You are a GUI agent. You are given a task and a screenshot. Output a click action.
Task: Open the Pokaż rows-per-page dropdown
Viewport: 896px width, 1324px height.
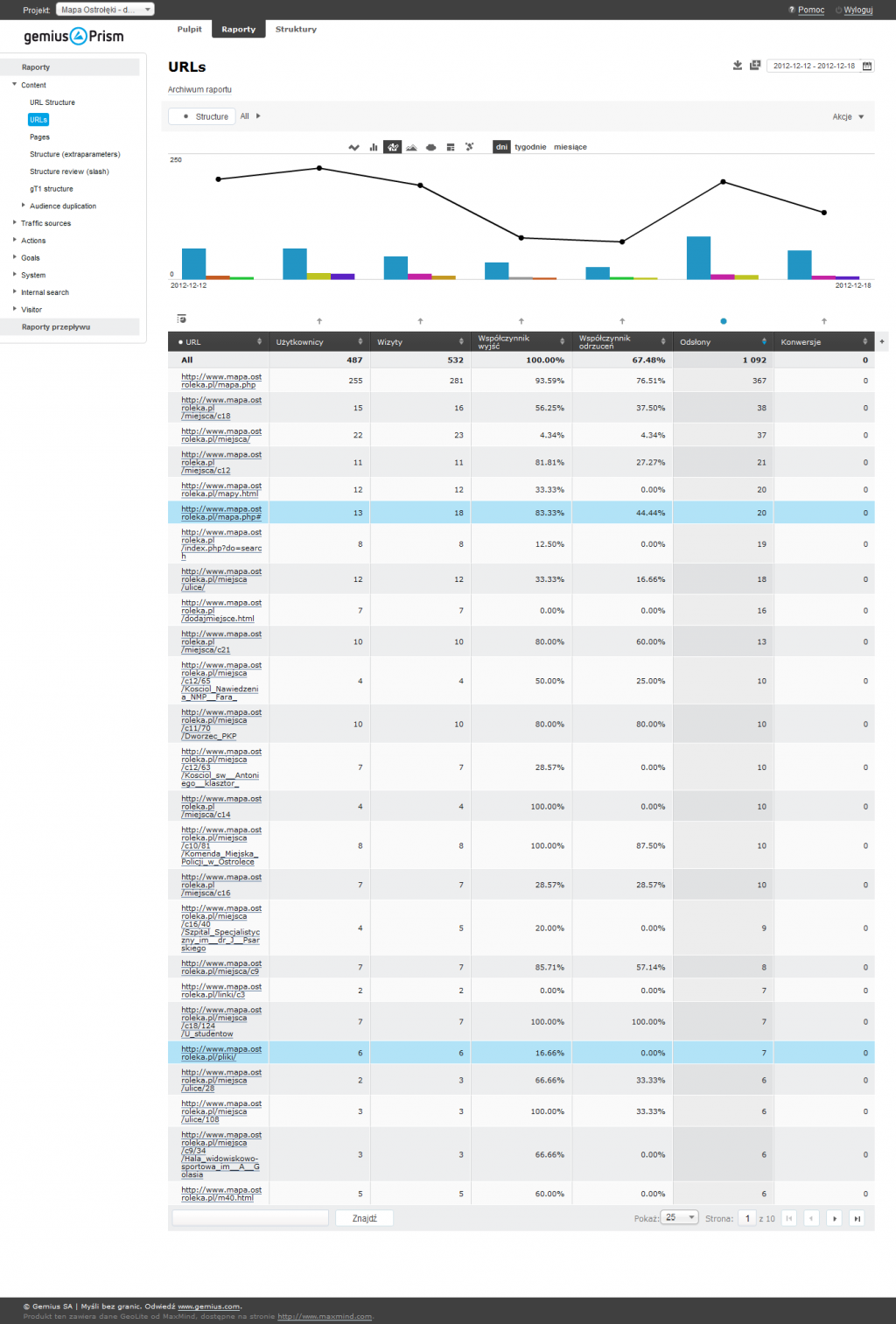coord(680,1217)
